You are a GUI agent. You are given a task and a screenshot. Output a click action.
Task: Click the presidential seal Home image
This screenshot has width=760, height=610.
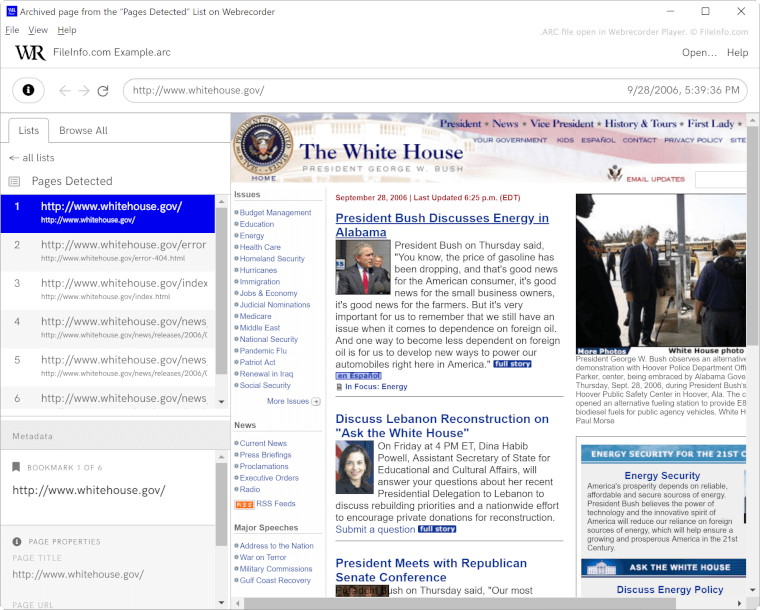click(x=263, y=150)
